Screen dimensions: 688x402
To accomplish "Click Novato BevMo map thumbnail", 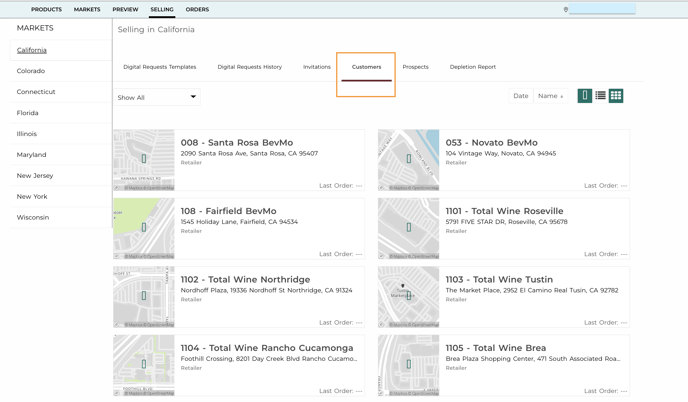I will click(x=408, y=160).
